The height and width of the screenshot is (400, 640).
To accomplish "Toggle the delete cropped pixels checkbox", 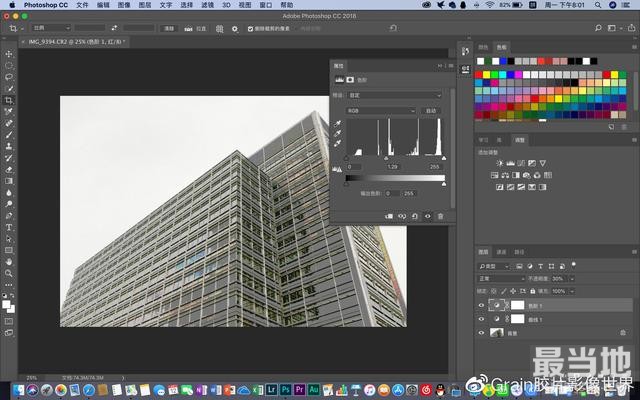I will [250, 29].
